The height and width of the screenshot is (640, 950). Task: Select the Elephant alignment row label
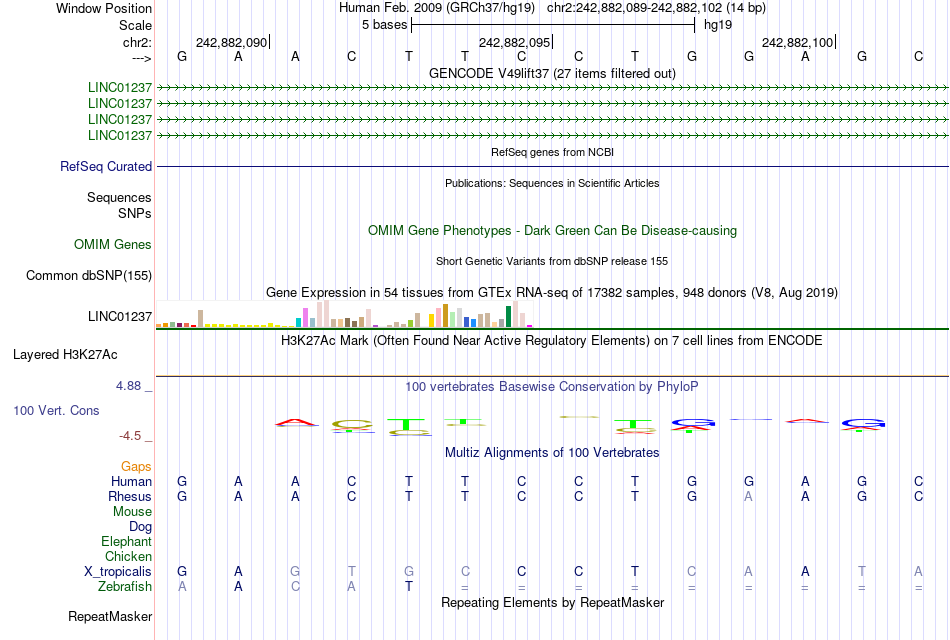point(126,542)
